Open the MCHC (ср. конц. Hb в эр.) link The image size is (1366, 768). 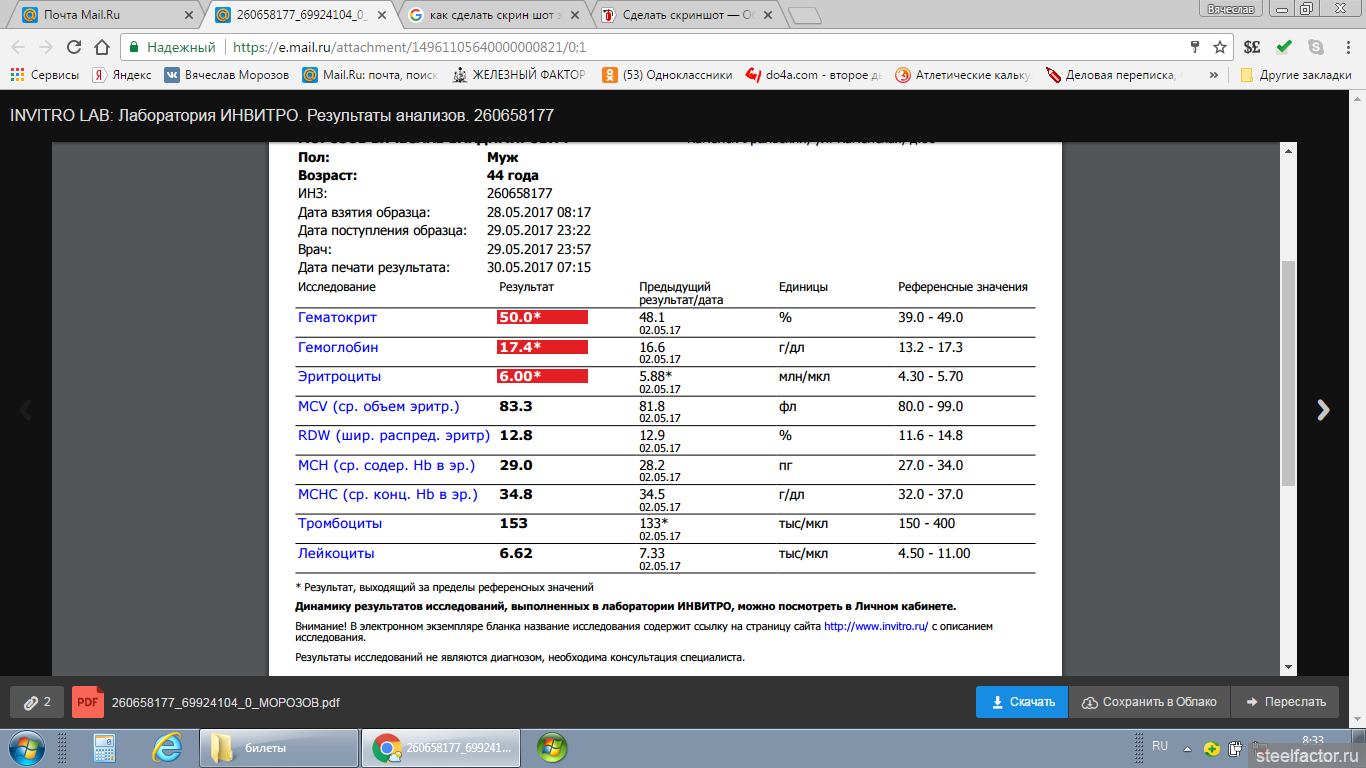[388, 494]
